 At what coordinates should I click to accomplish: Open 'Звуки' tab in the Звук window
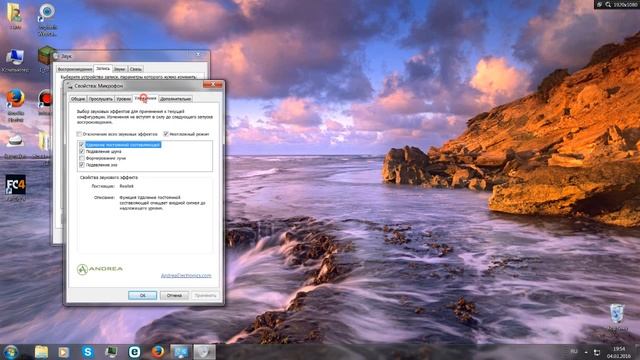click(x=120, y=69)
